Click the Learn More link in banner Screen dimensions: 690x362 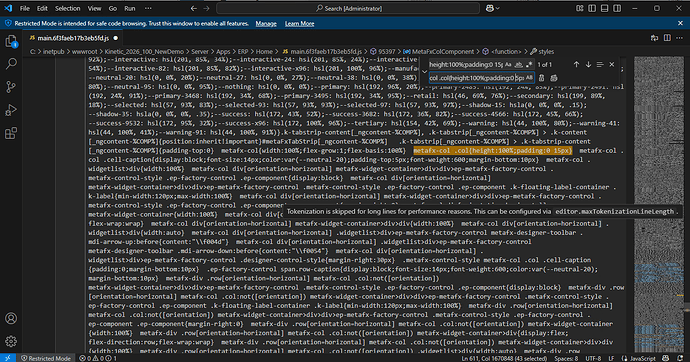[299, 23]
